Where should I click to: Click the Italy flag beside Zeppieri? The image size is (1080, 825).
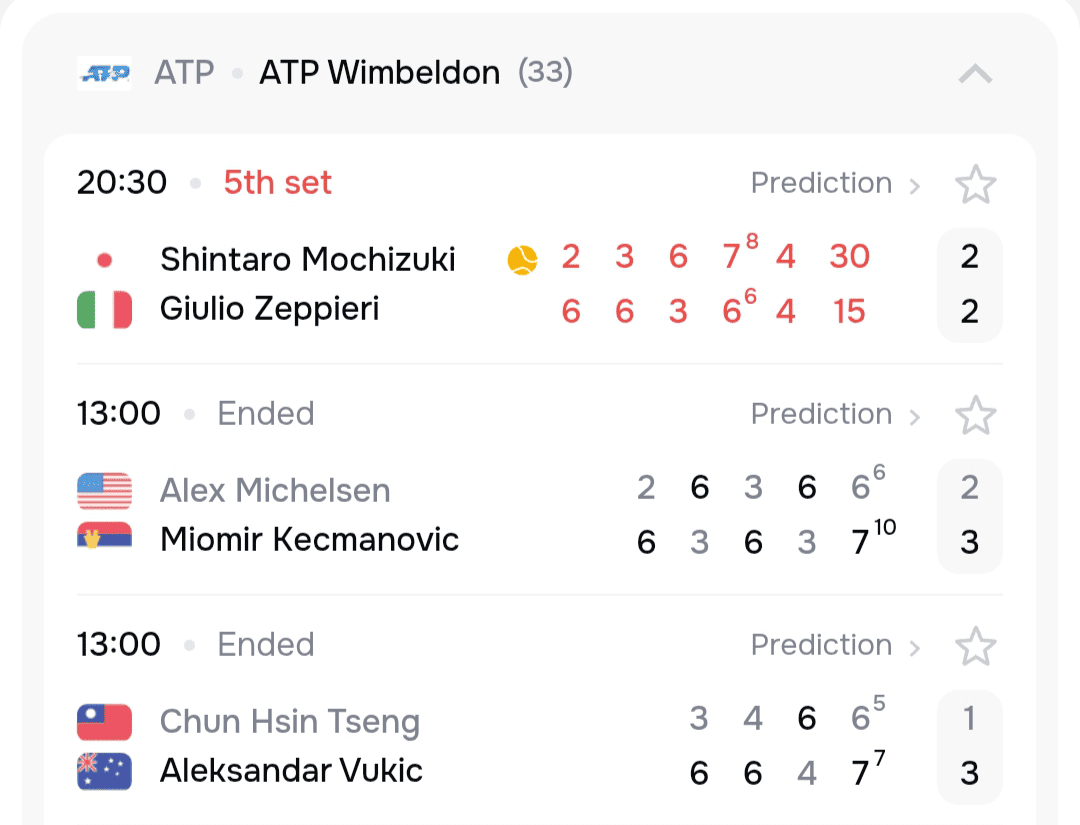pyautogui.click(x=104, y=309)
